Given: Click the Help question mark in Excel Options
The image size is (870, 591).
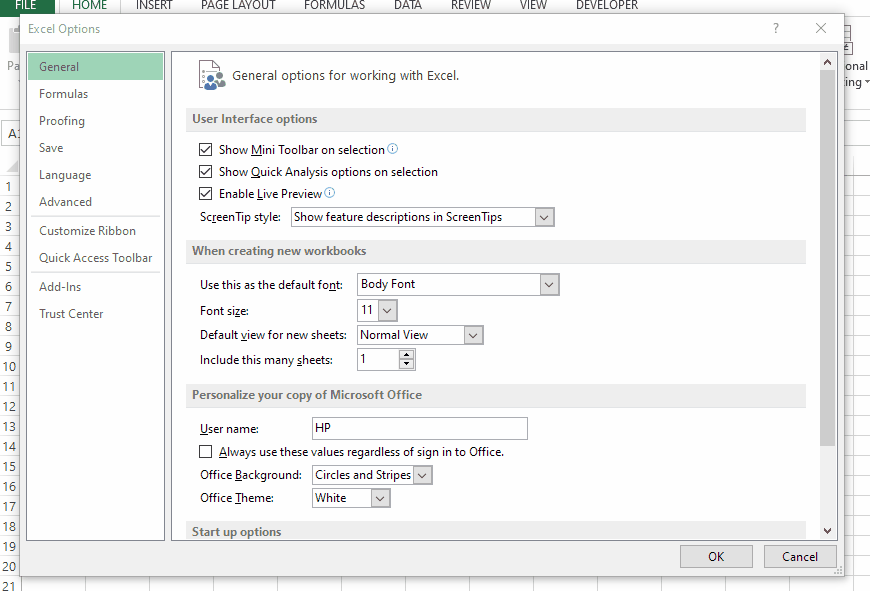Looking at the screenshot, I should point(776,28).
